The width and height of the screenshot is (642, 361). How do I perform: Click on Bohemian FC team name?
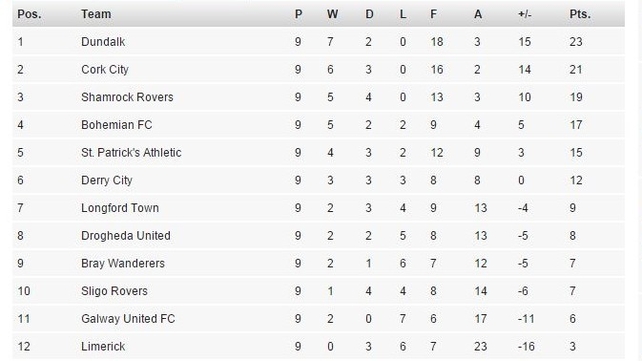click(116, 125)
